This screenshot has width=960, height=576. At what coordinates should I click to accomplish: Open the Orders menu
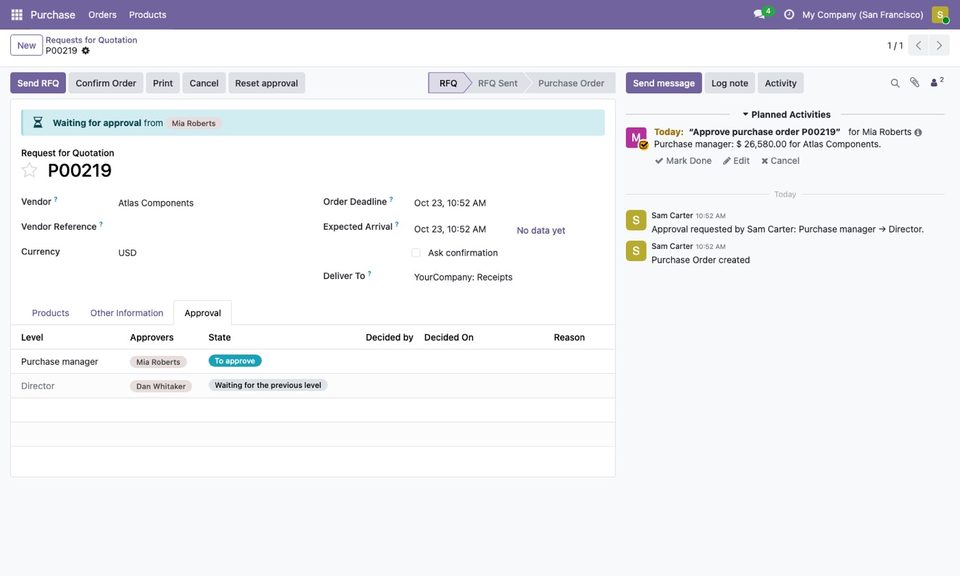(x=102, y=15)
